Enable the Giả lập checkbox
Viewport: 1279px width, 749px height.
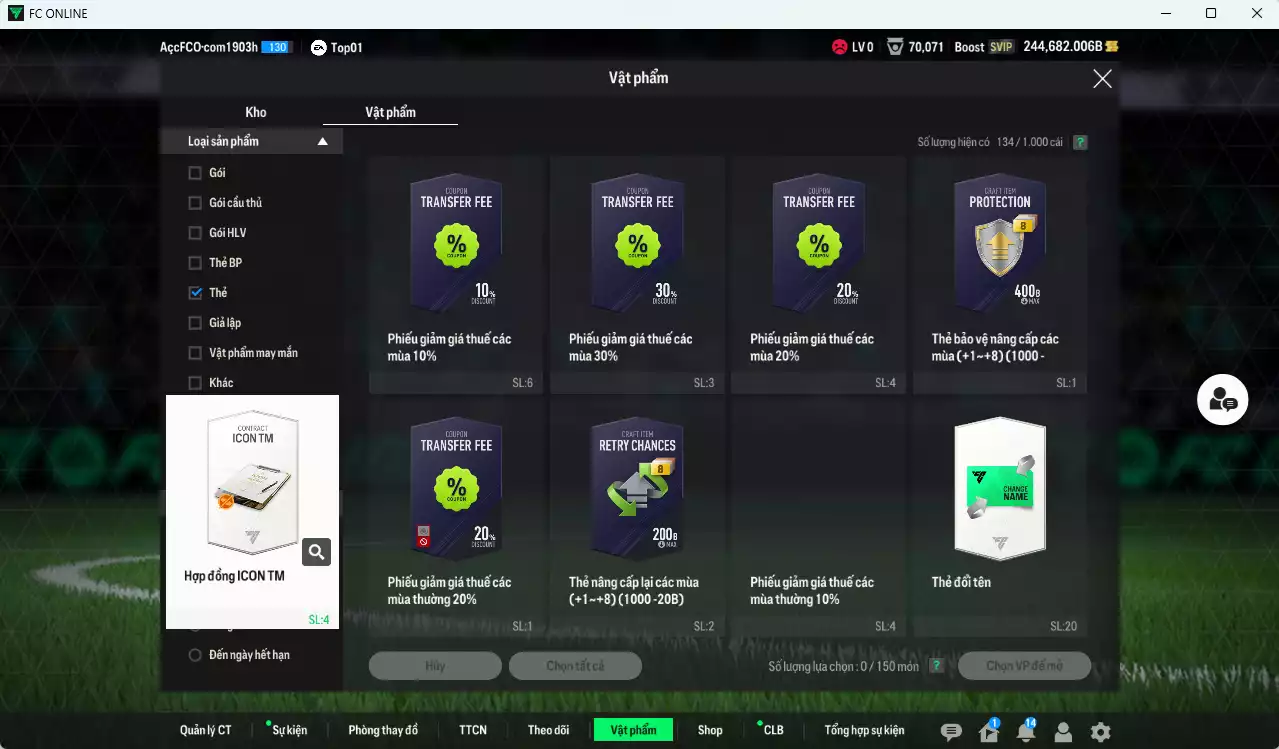[x=195, y=323]
